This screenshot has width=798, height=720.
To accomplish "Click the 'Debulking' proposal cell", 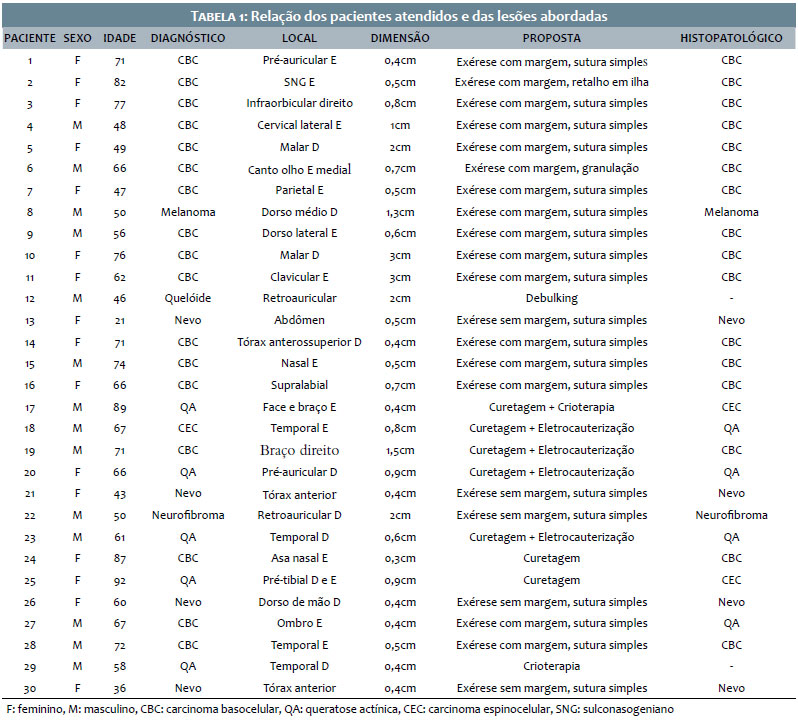I will point(552,299).
